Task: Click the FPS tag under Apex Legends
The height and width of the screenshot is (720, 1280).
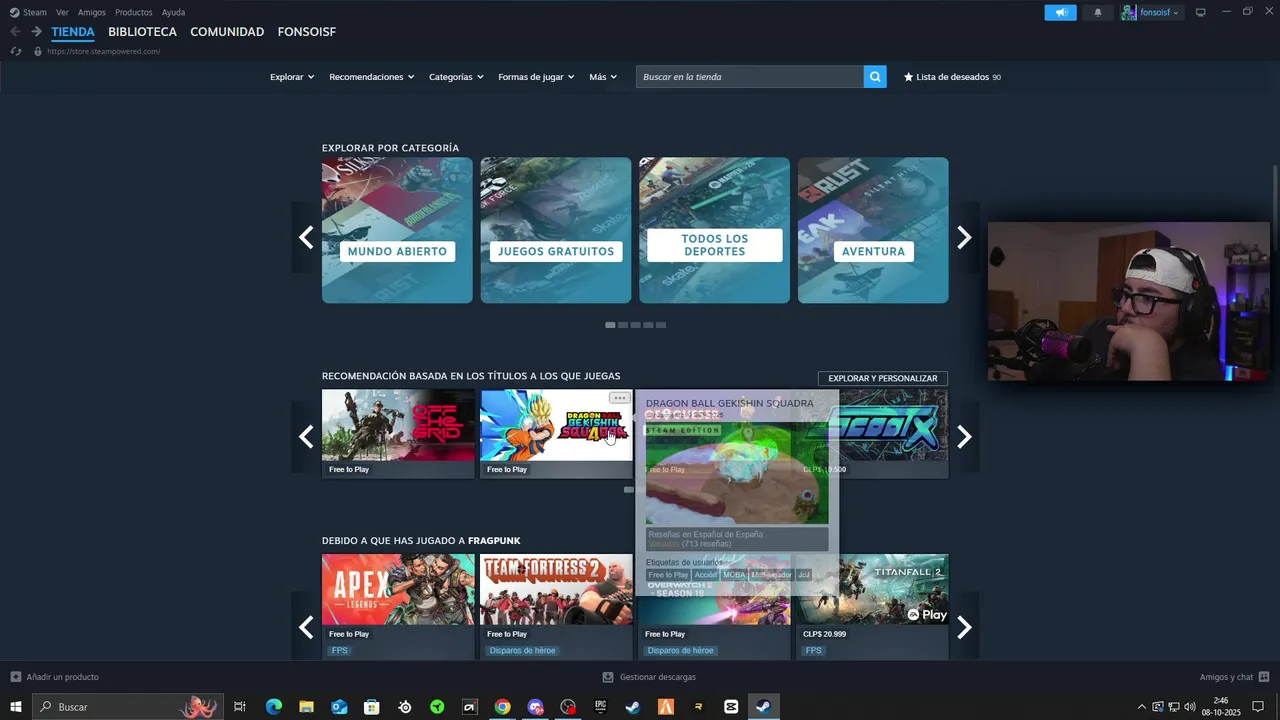Action: coord(340,651)
